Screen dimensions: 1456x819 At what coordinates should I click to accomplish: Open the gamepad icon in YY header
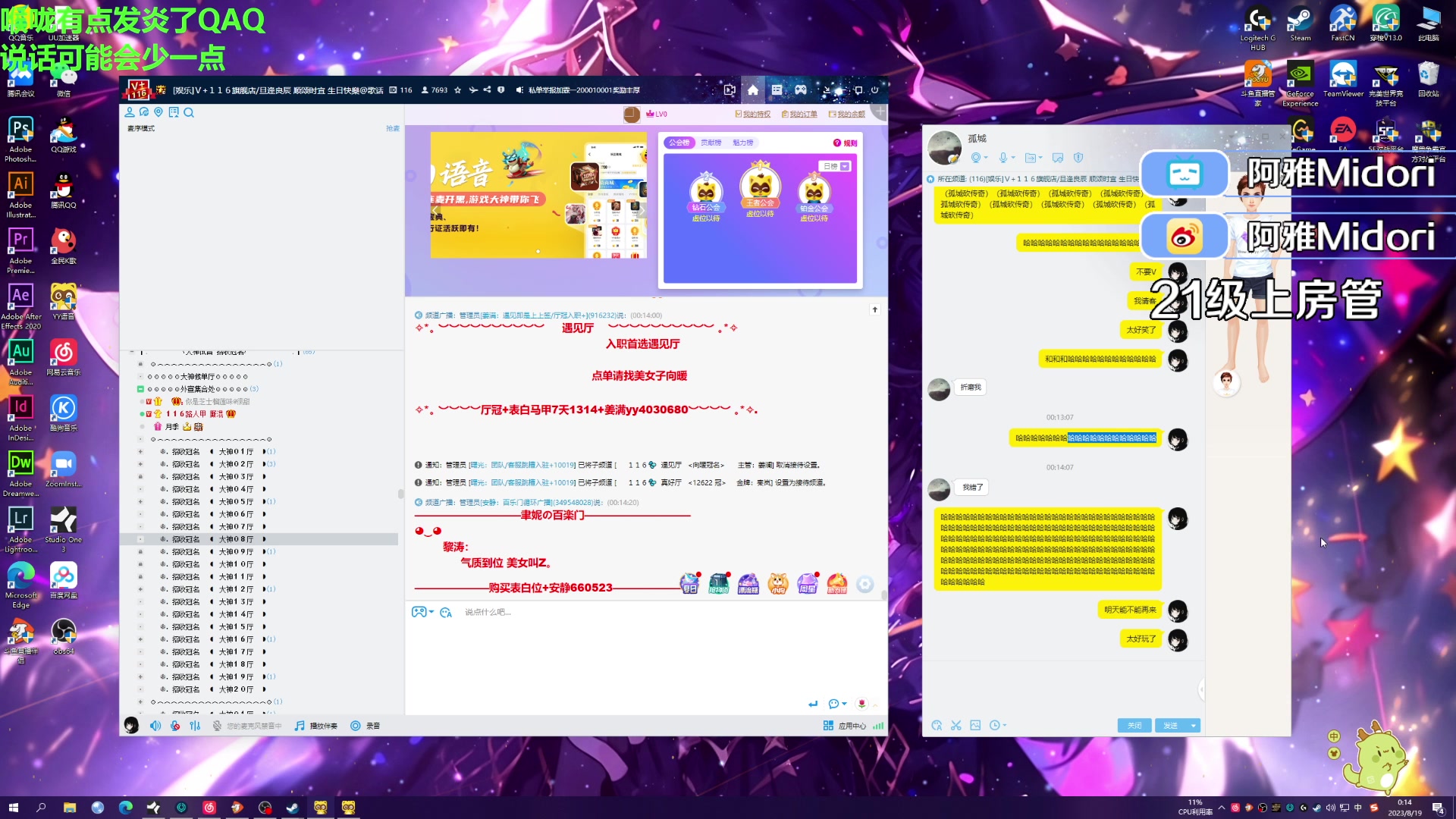pos(800,90)
